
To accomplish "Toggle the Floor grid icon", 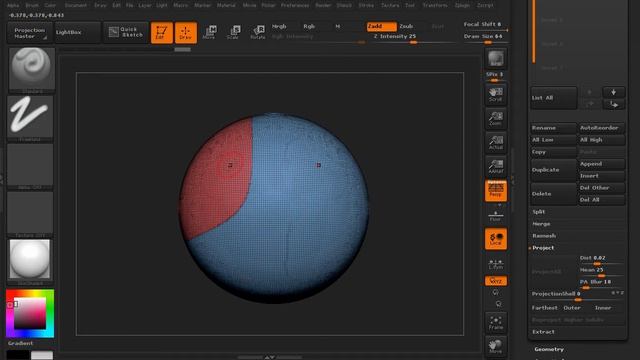I will (x=496, y=215).
